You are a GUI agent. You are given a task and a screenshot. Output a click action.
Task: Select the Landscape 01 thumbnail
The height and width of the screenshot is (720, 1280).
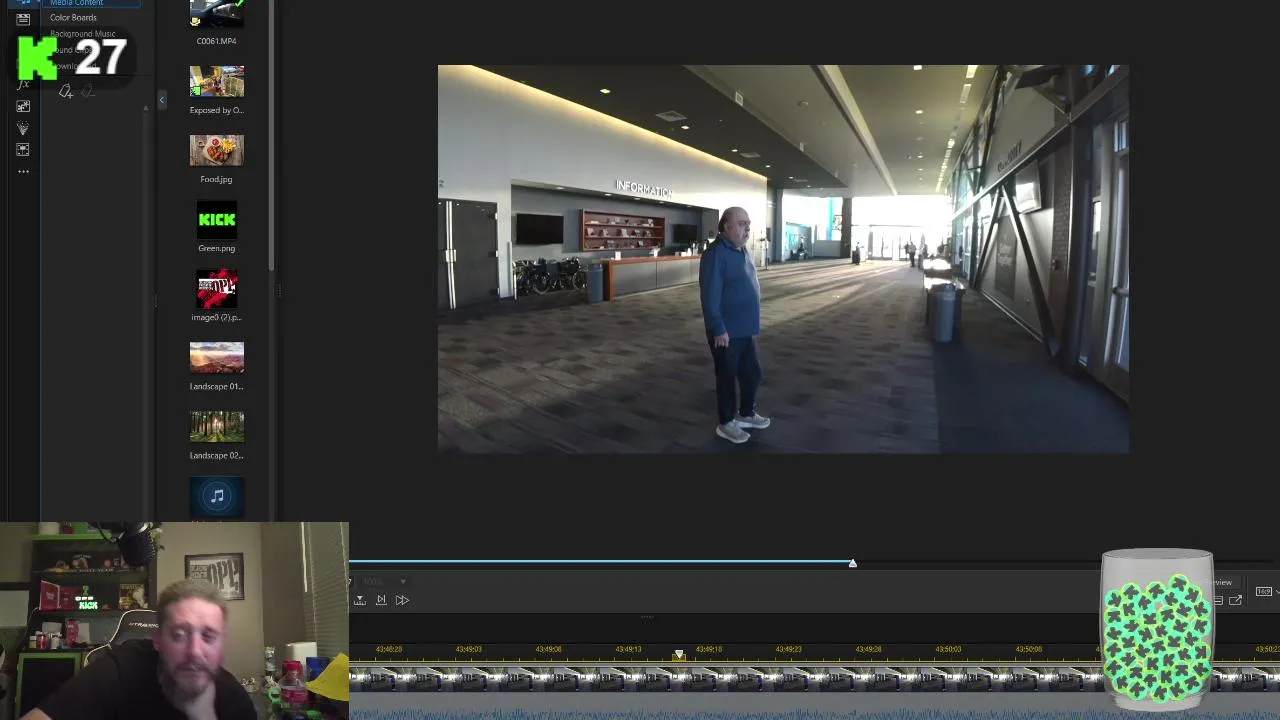(x=217, y=357)
